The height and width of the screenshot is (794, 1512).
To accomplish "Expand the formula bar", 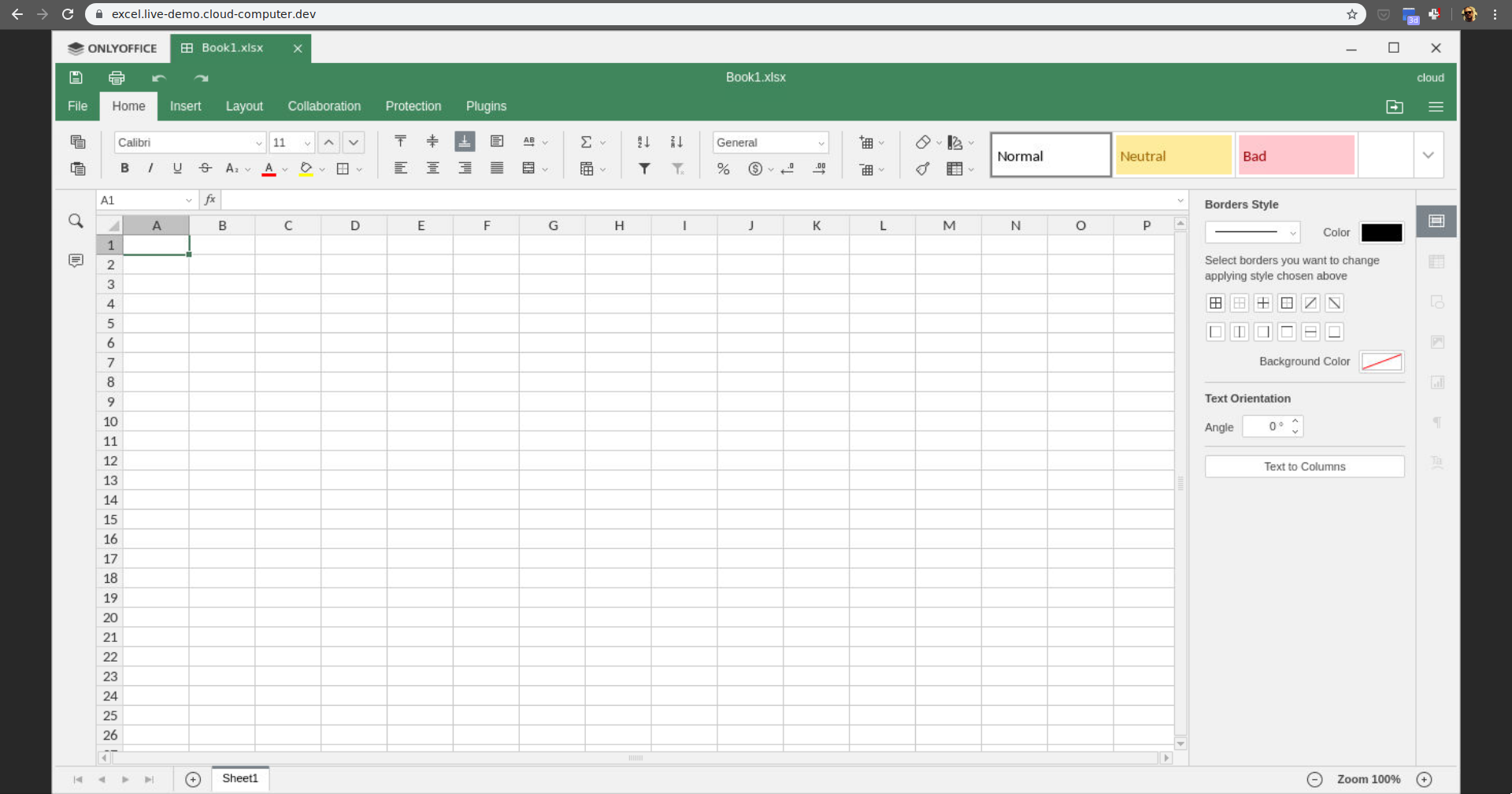I will pos(1180,200).
